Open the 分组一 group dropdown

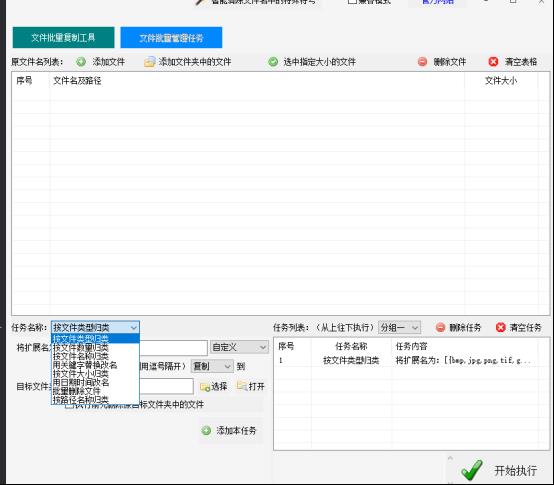tap(399, 327)
